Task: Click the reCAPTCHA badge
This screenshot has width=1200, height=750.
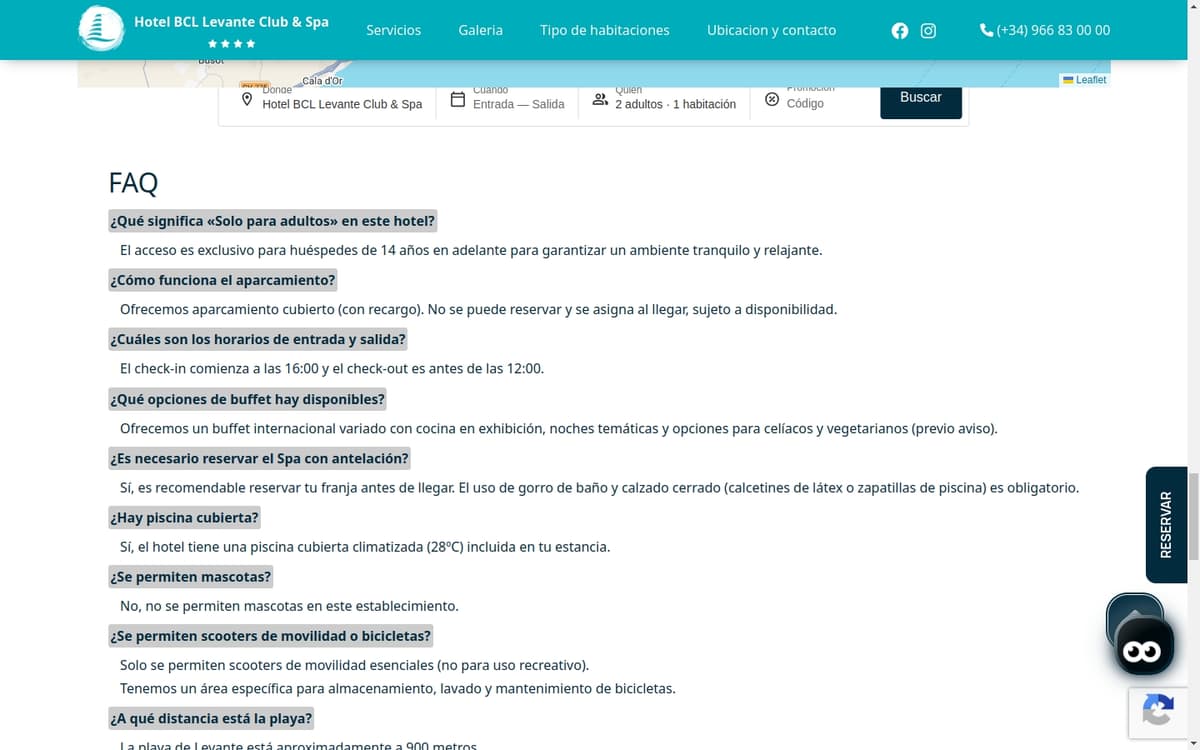Action: [1158, 712]
